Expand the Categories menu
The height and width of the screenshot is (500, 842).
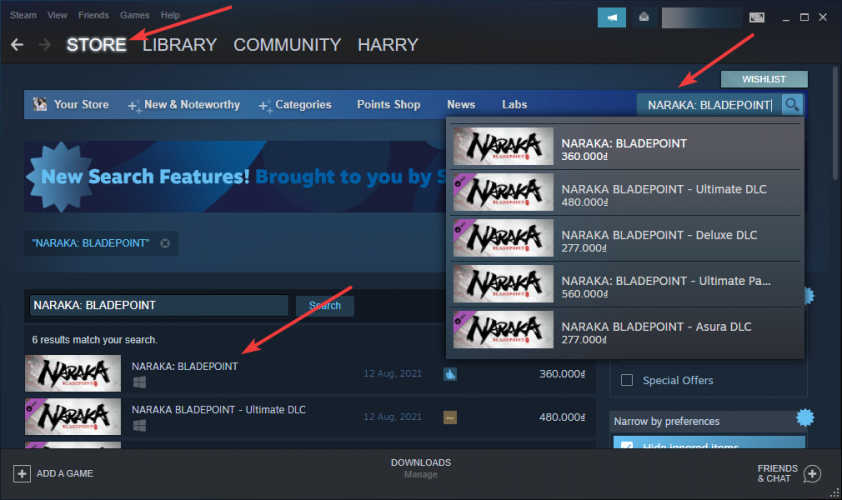295,105
